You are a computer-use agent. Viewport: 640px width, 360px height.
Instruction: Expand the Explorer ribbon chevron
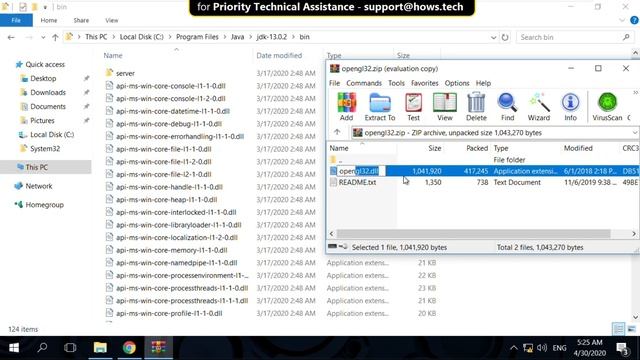(622, 20)
